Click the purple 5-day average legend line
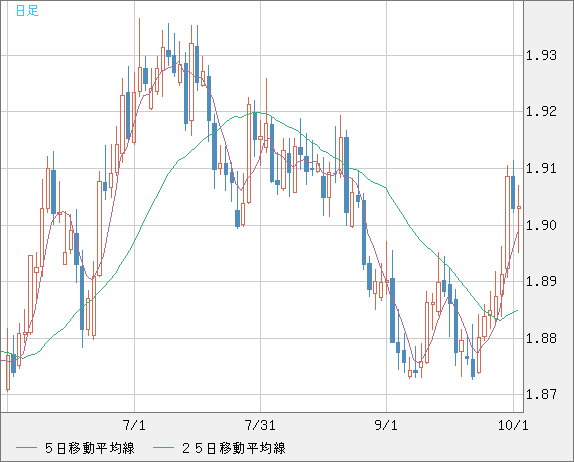 27,448
